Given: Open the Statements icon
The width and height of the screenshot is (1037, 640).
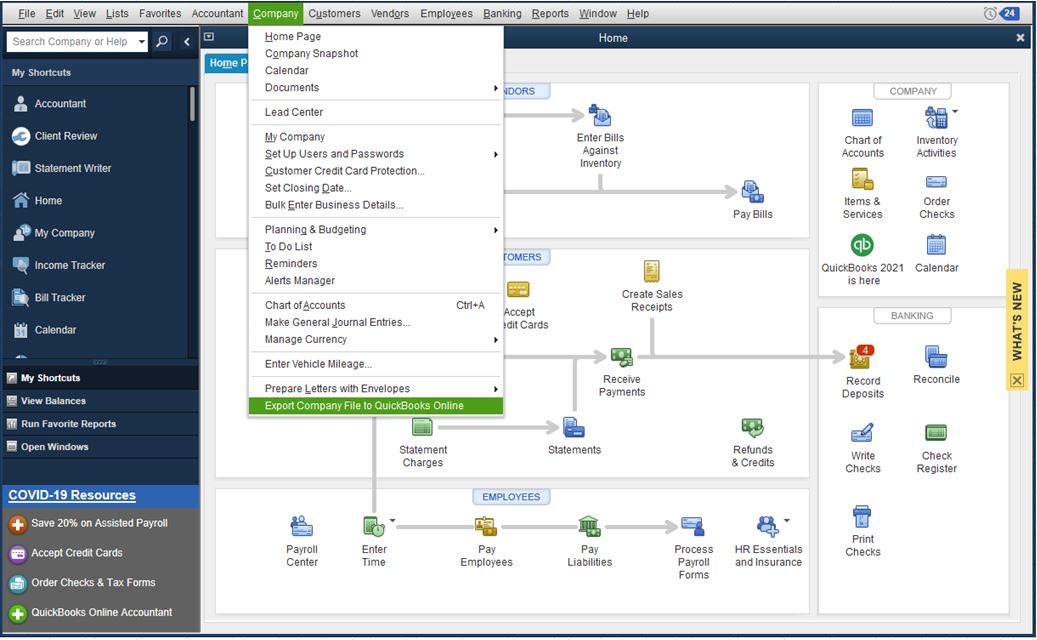Looking at the screenshot, I should pos(573,428).
